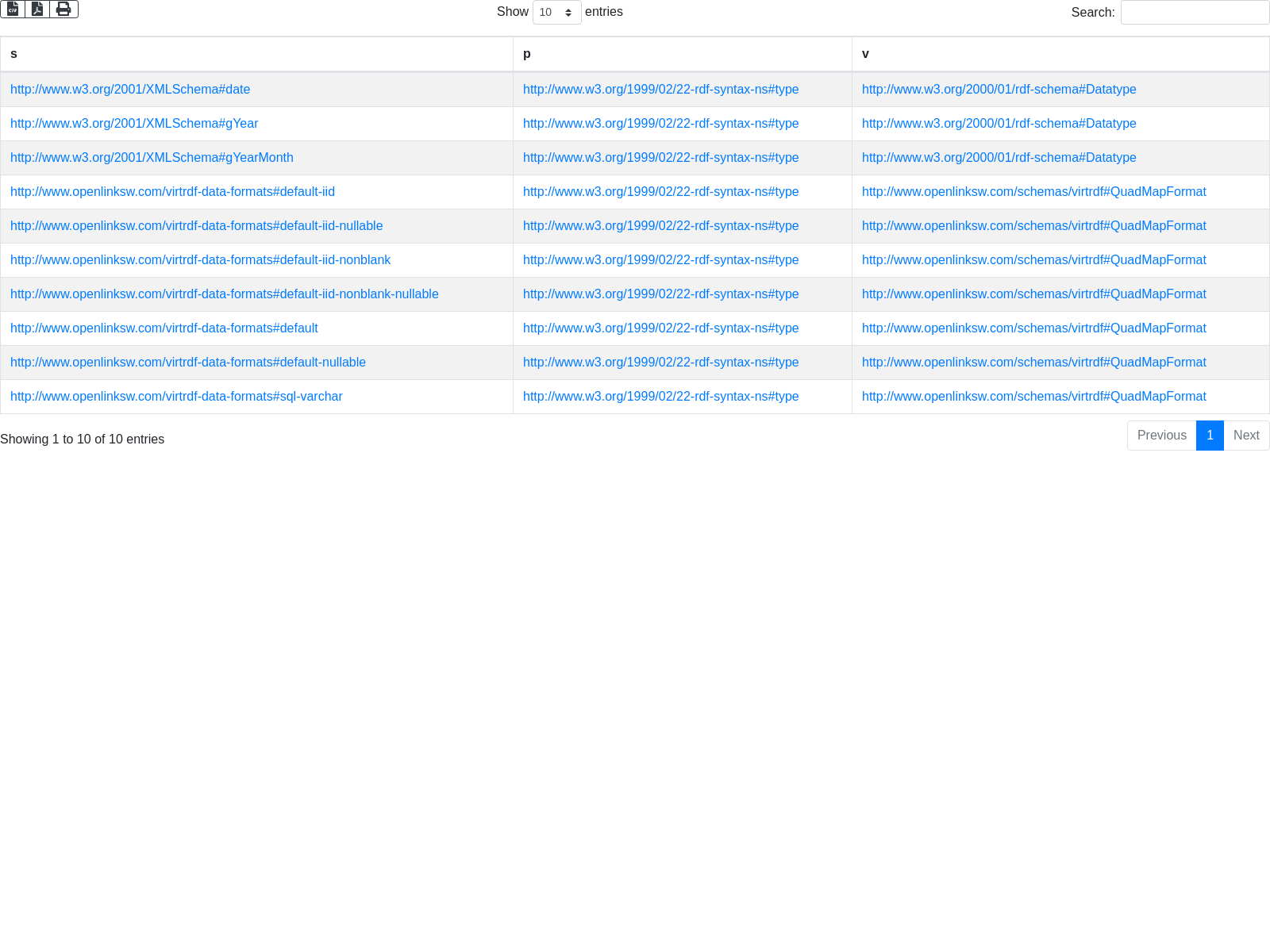The image size is (1270, 952).
Task: Open the XMLSchema#gYear subject link
Action: click(134, 124)
